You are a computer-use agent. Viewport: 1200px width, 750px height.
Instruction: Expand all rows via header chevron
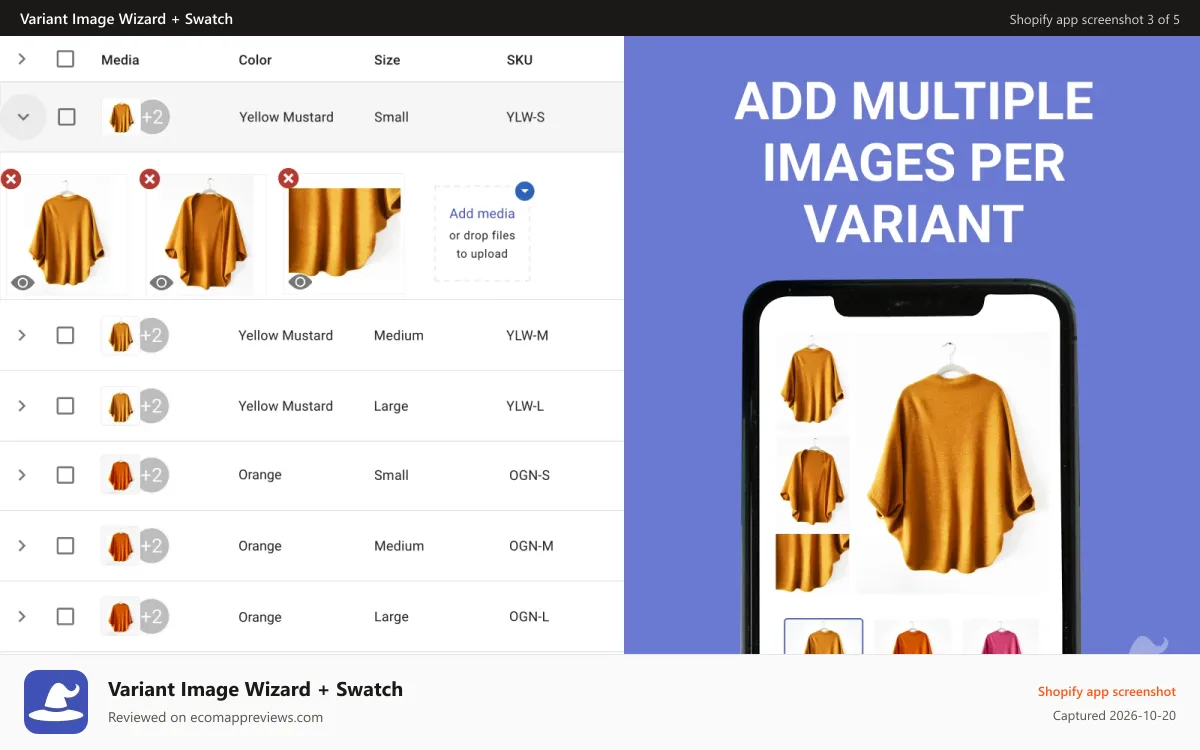(22, 59)
